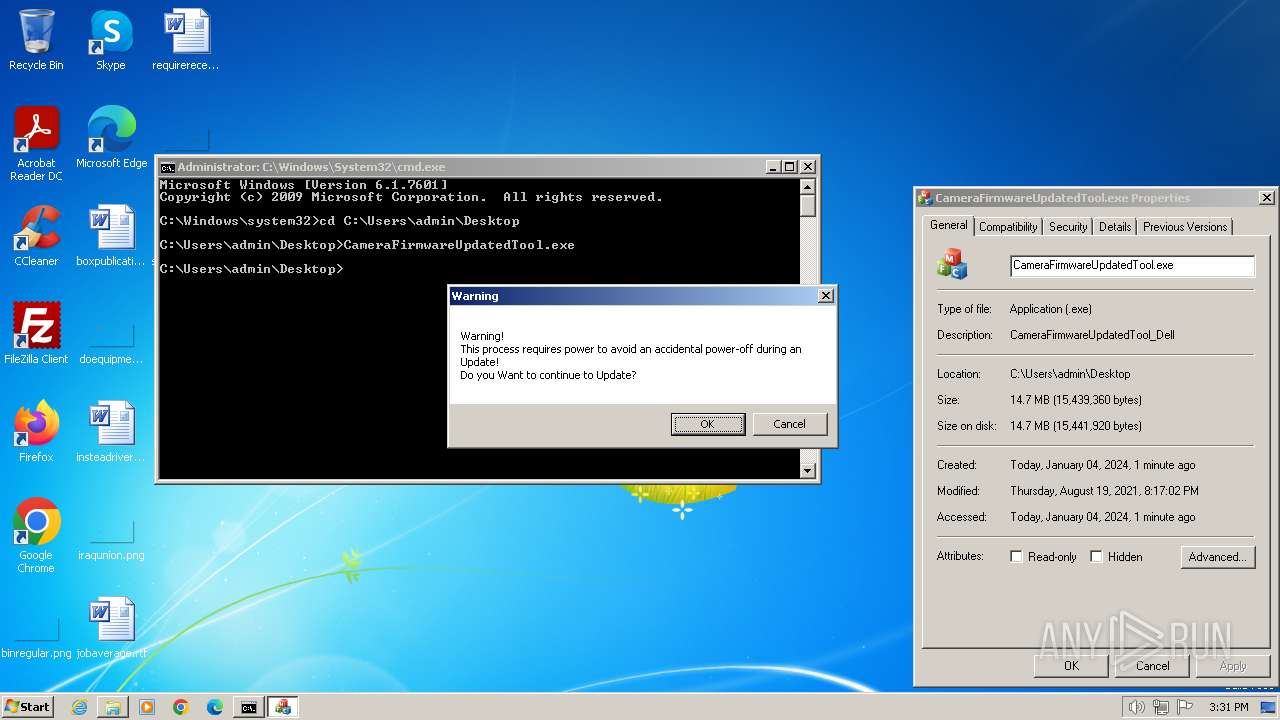Click the volume speaker tray icon
Screen dimensions: 1280x720
point(1136,707)
